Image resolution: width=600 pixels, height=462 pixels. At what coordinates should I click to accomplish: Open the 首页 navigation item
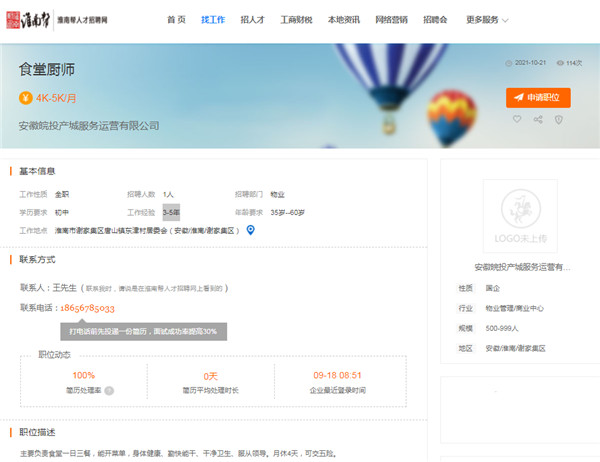176,20
